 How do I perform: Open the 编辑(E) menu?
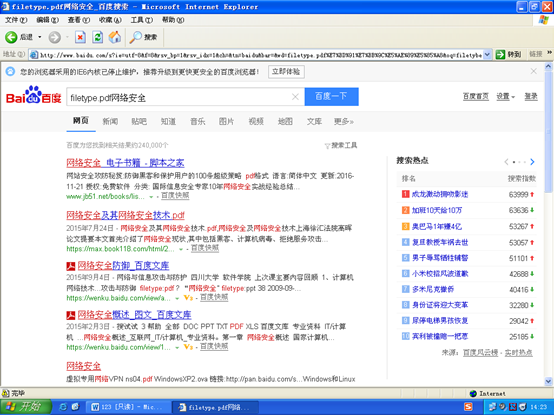(48, 20)
